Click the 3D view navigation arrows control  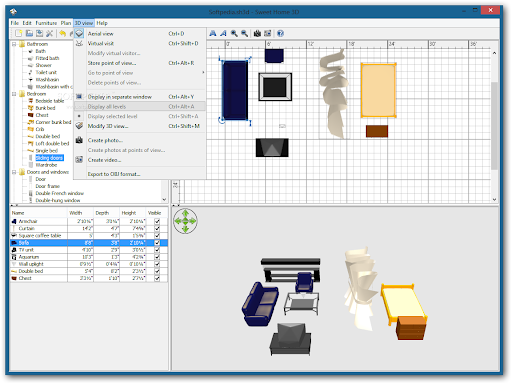click(x=185, y=221)
